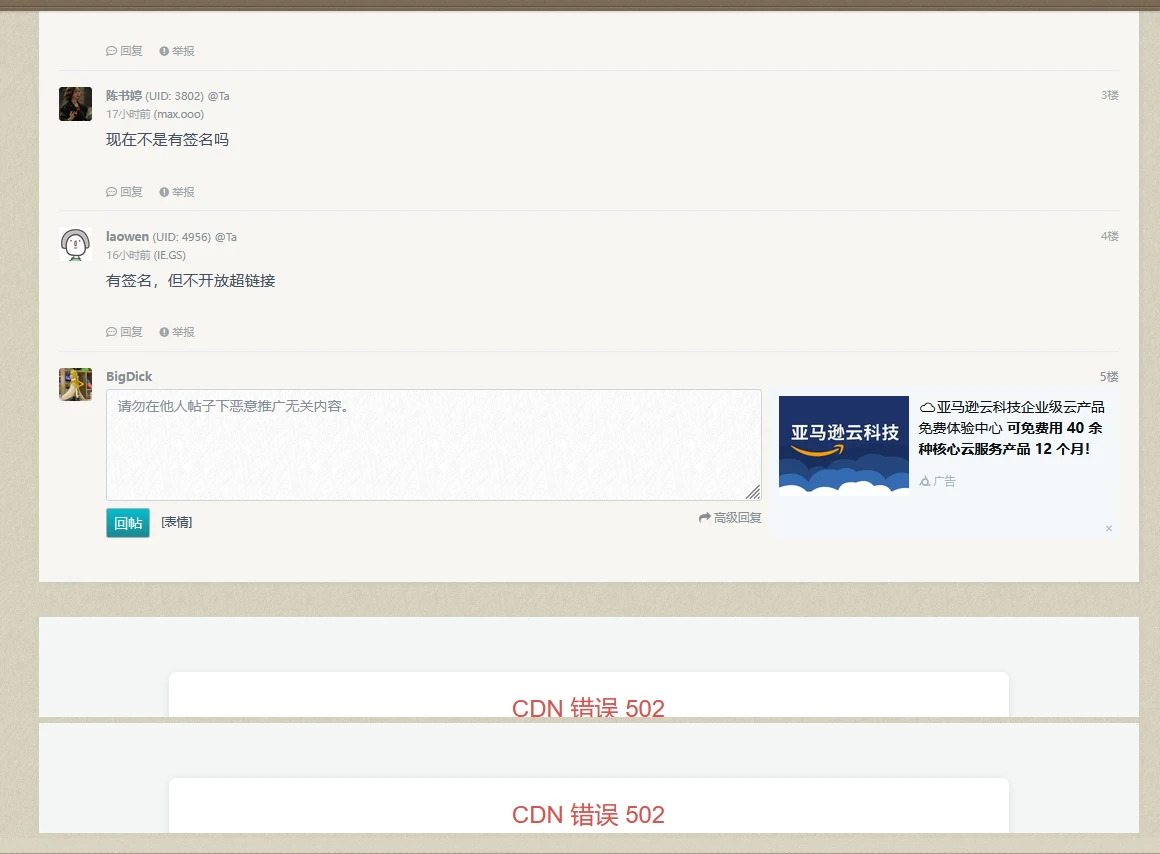The width and height of the screenshot is (1160, 854).
Task: Click the 广告 ad info icon
Action: tap(925, 481)
